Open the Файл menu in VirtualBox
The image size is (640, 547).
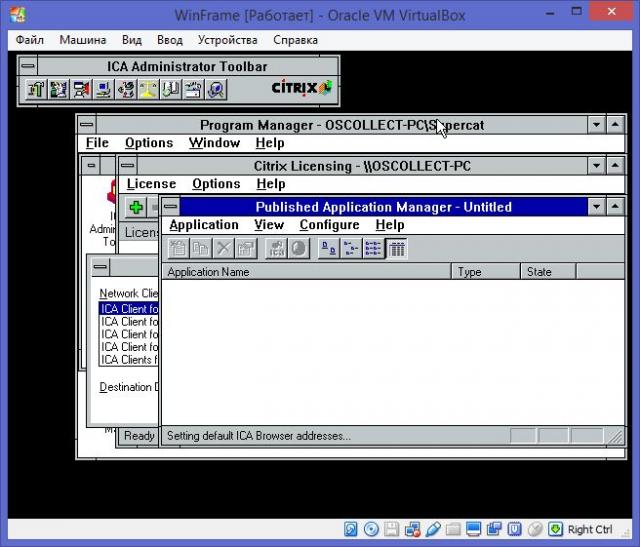tap(29, 40)
